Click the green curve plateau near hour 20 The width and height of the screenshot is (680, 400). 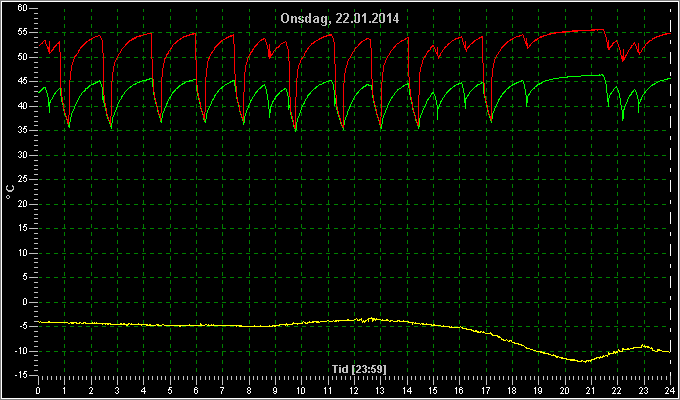point(565,77)
